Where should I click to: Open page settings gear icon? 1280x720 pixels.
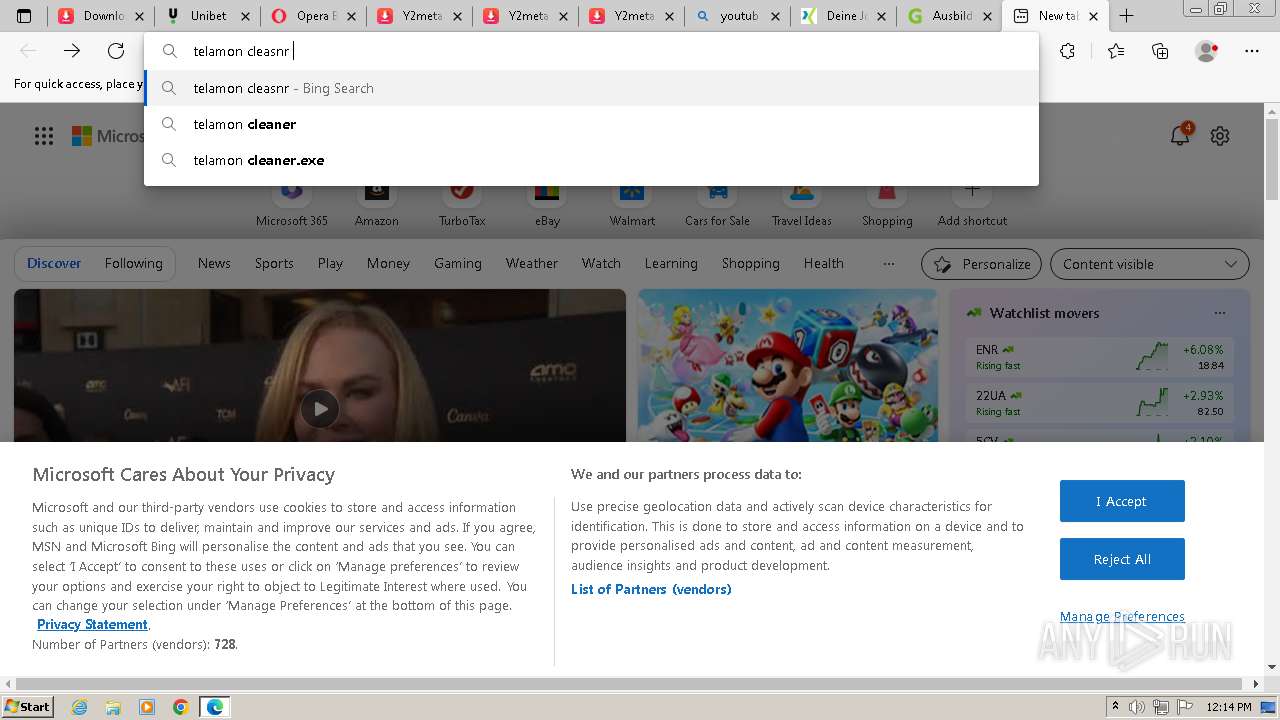(x=1220, y=136)
